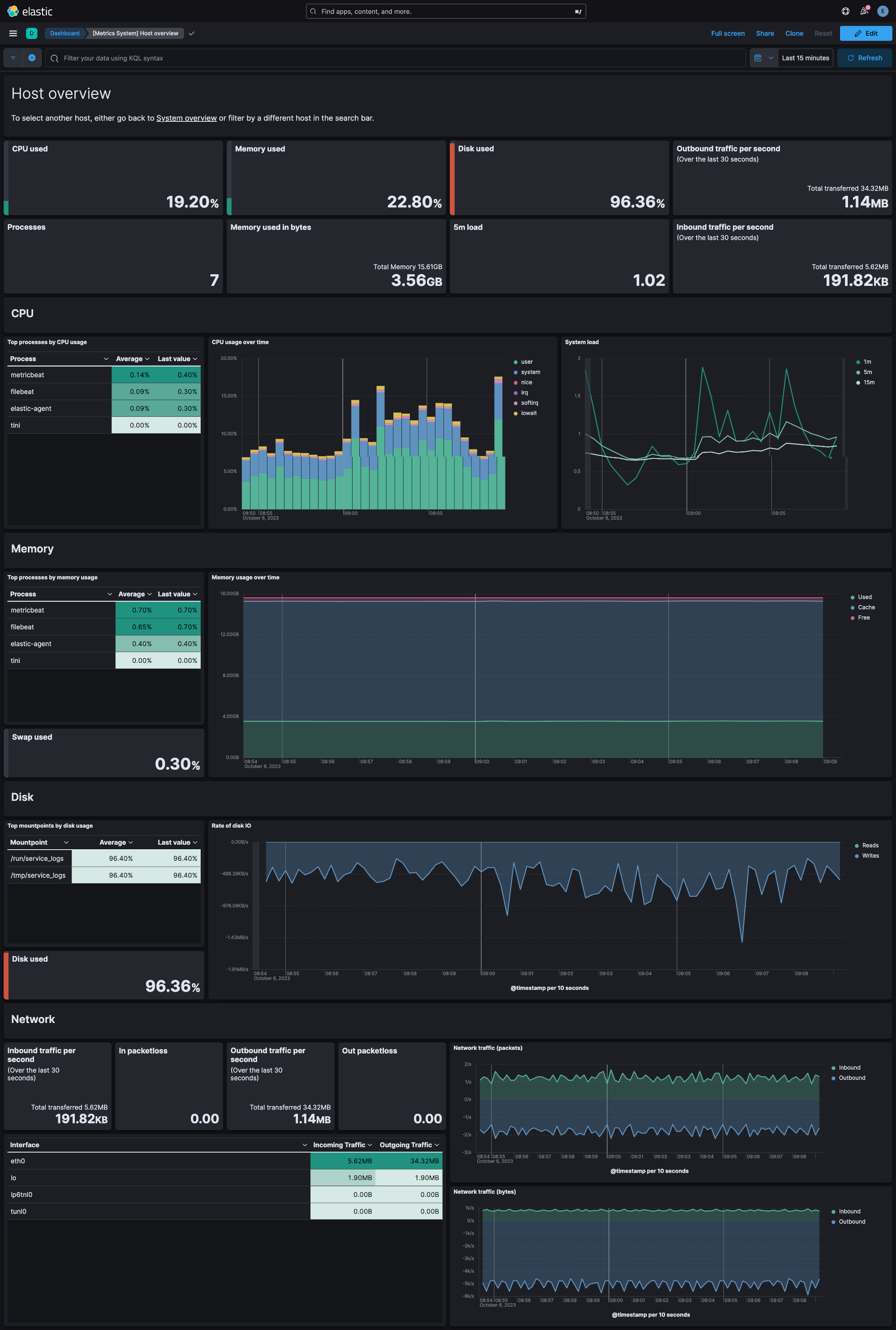The width and height of the screenshot is (896, 1330).
Task: Click the user avatar in the top right
Action: (x=882, y=11)
